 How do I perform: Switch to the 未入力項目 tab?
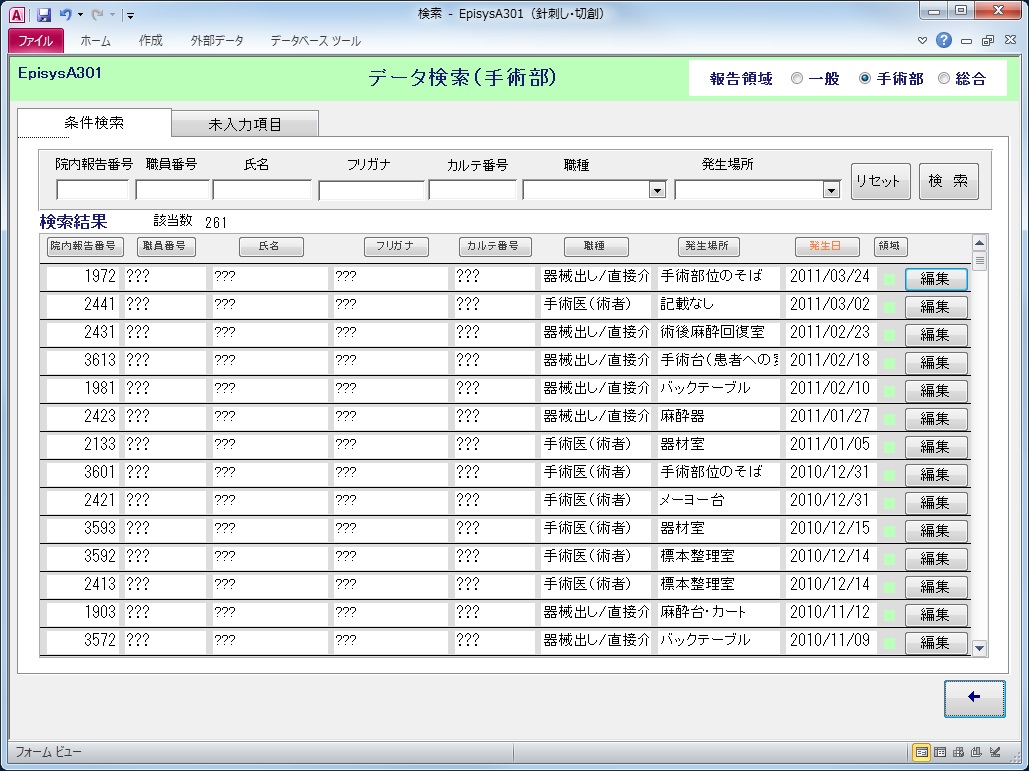[x=245, y=125]
